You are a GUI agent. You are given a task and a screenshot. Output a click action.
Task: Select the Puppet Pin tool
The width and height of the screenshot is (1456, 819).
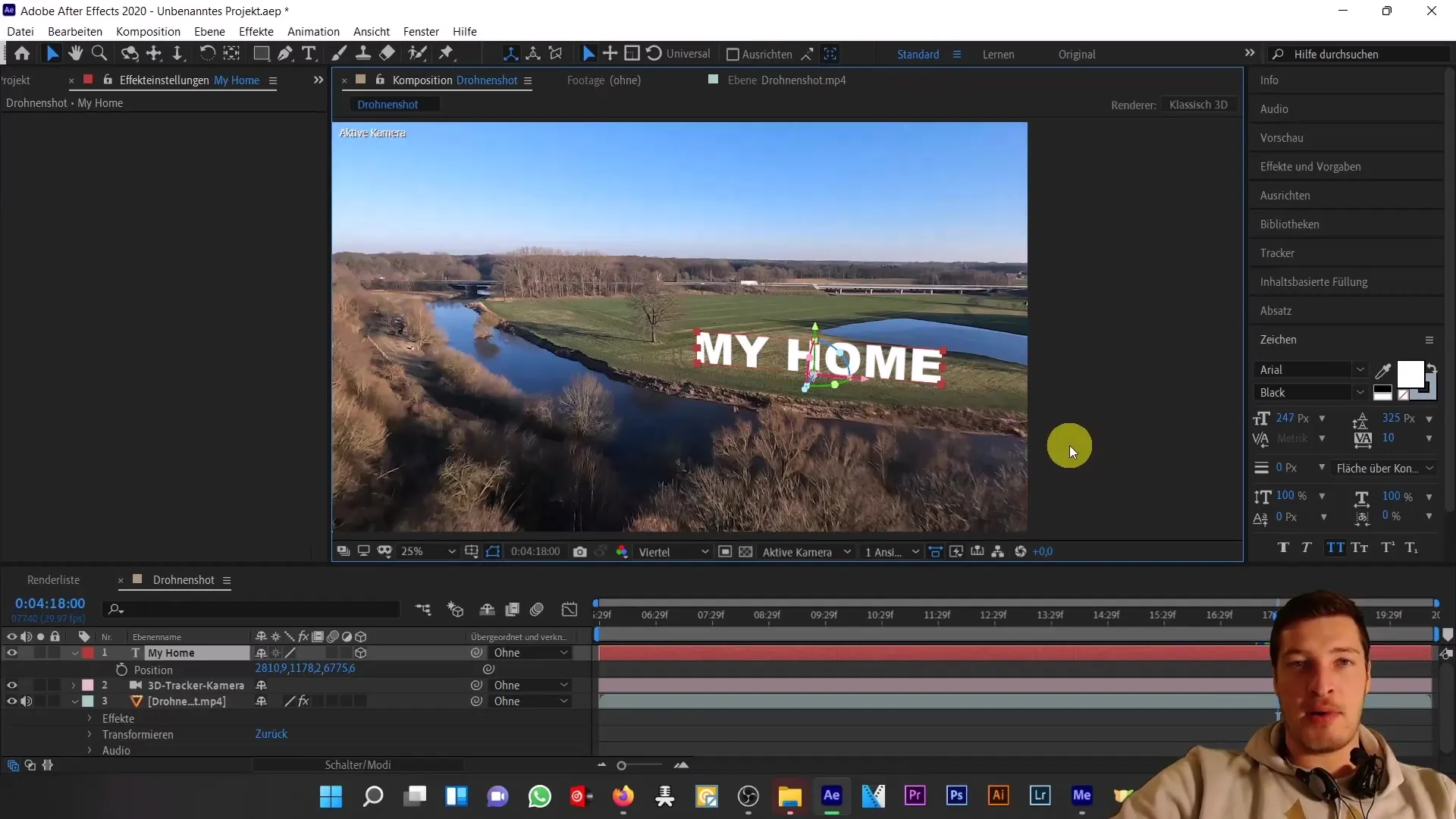pyautogui.click(x=446, y=54)
